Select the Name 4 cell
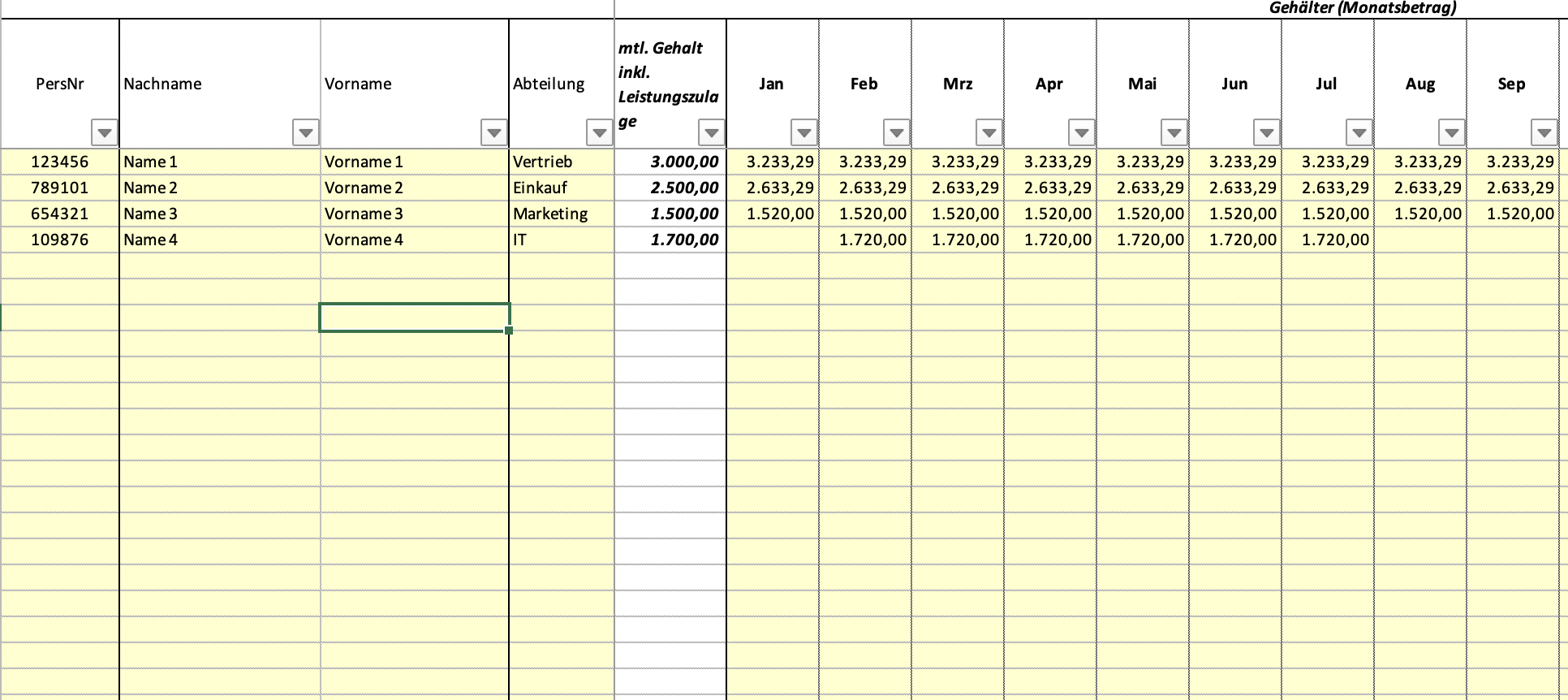The height and width of the screenshot is (700, 1568). click(x=220, y=240)
